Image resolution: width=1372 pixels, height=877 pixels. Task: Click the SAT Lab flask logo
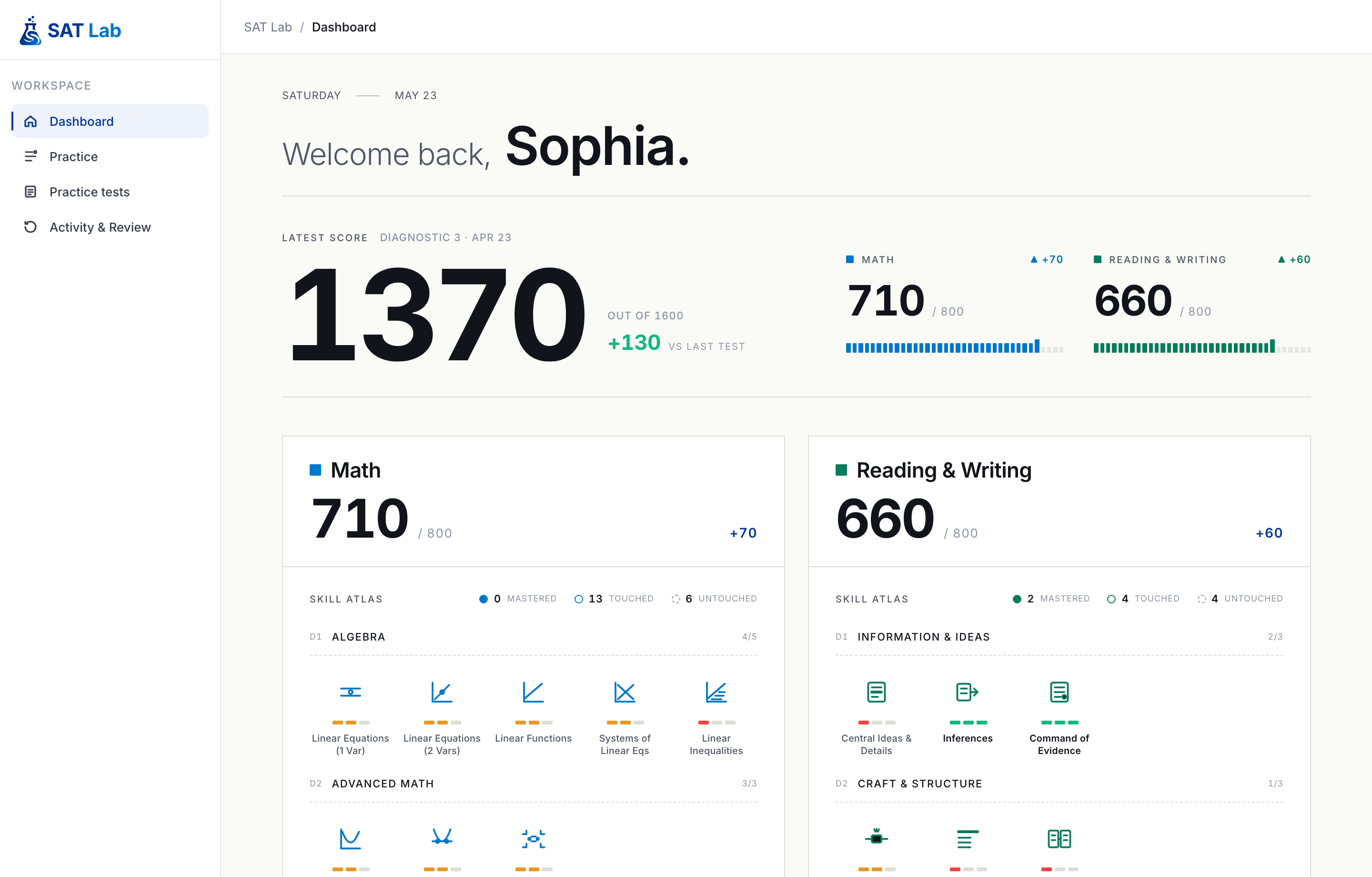(30, 30)
